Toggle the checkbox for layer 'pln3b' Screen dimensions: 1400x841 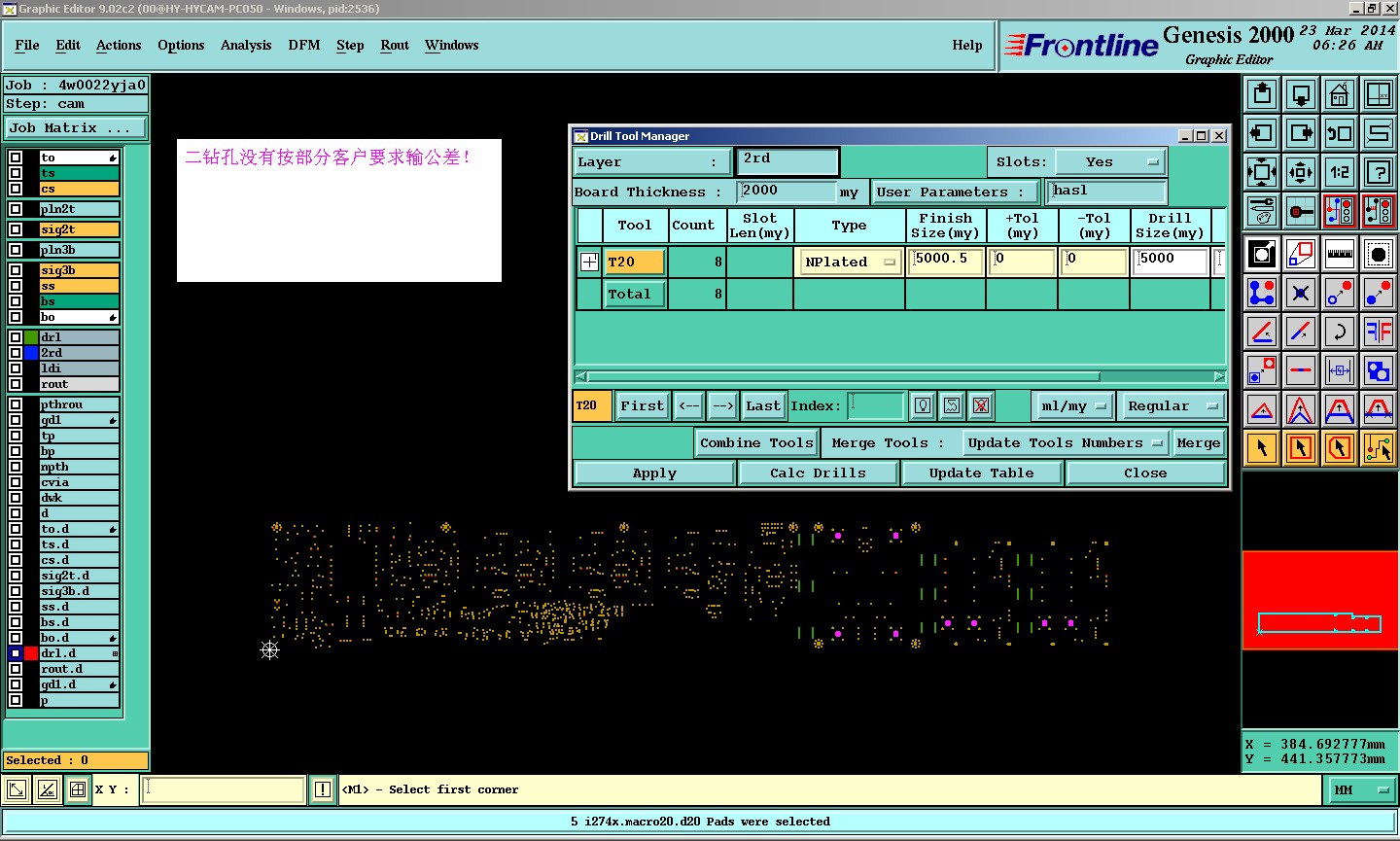coord(16,250)
